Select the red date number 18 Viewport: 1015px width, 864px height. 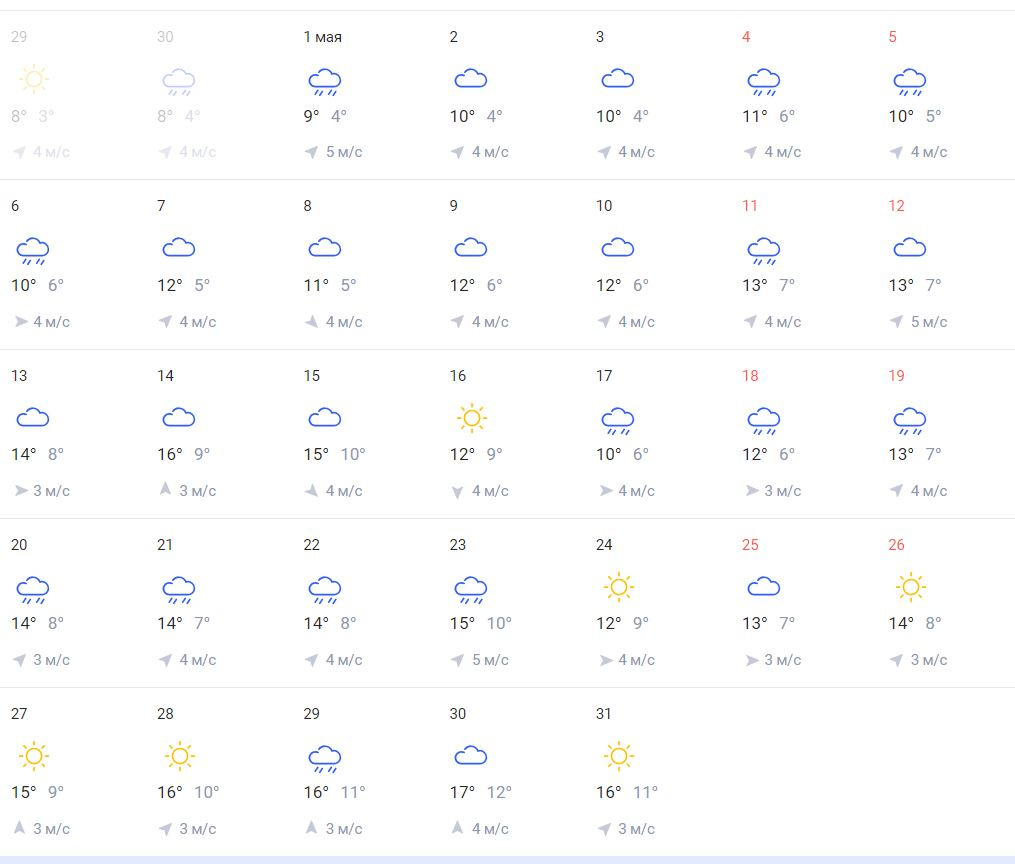pyautogui.click(x=750, y=376)
